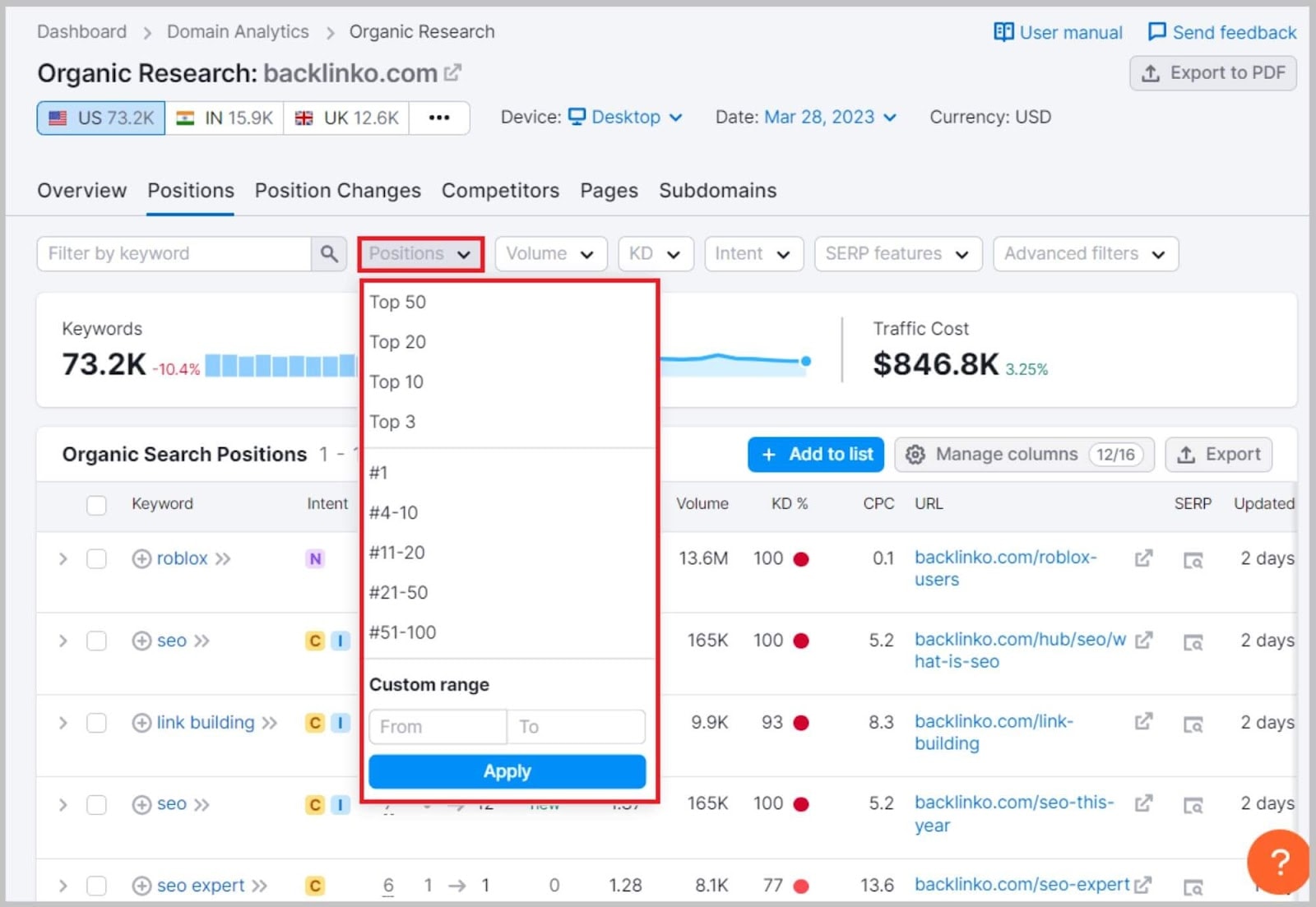This screenshot has height=907, width=1316.
Task: Open the Volume filter dropdown
Action: (550, 254)
